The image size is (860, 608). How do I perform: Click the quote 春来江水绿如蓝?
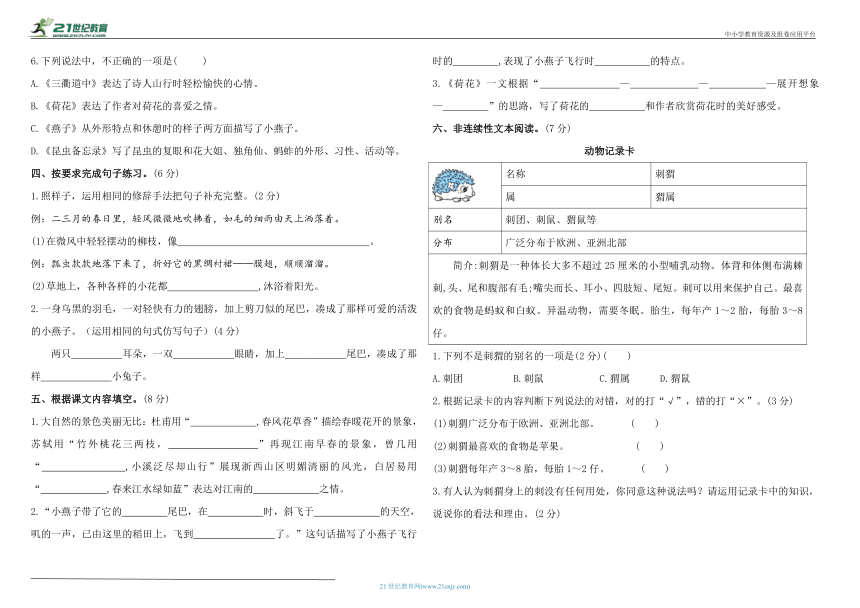point(148,489)
